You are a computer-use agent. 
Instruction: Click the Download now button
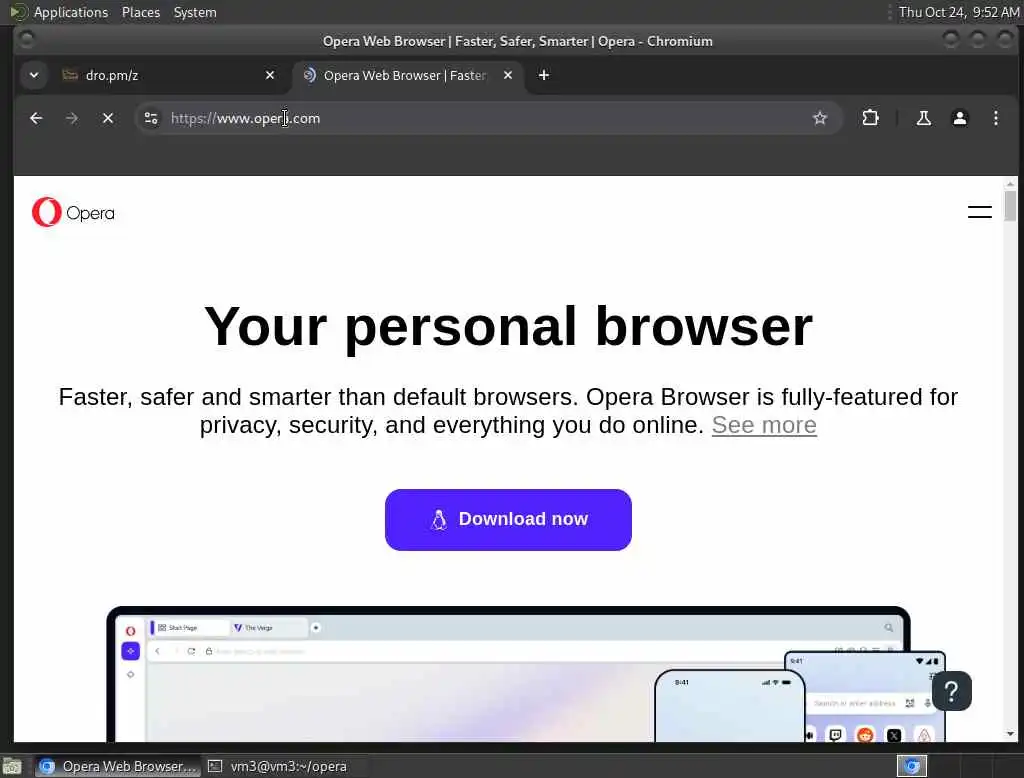[508, 519]
